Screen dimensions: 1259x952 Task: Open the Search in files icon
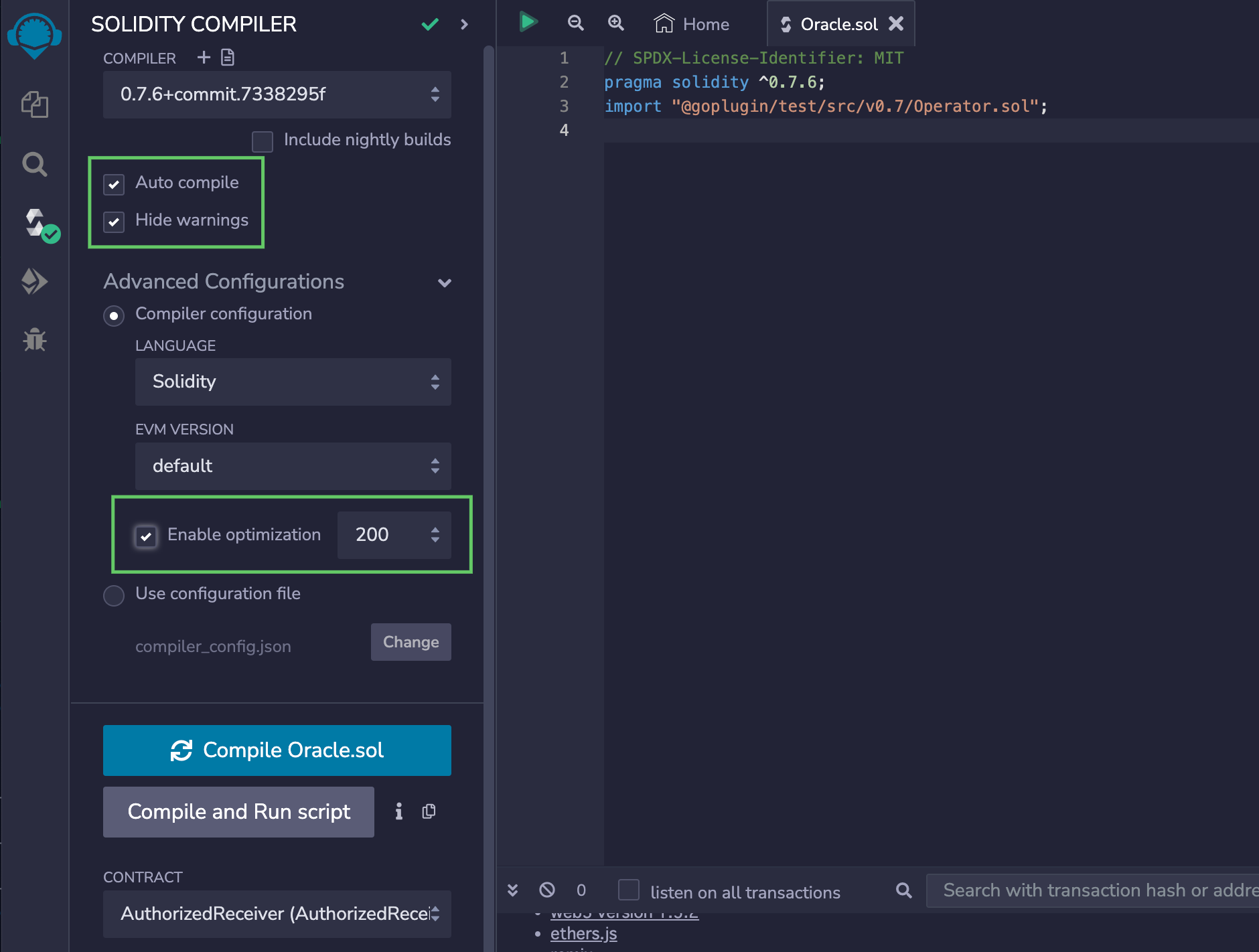coord(35,164)
